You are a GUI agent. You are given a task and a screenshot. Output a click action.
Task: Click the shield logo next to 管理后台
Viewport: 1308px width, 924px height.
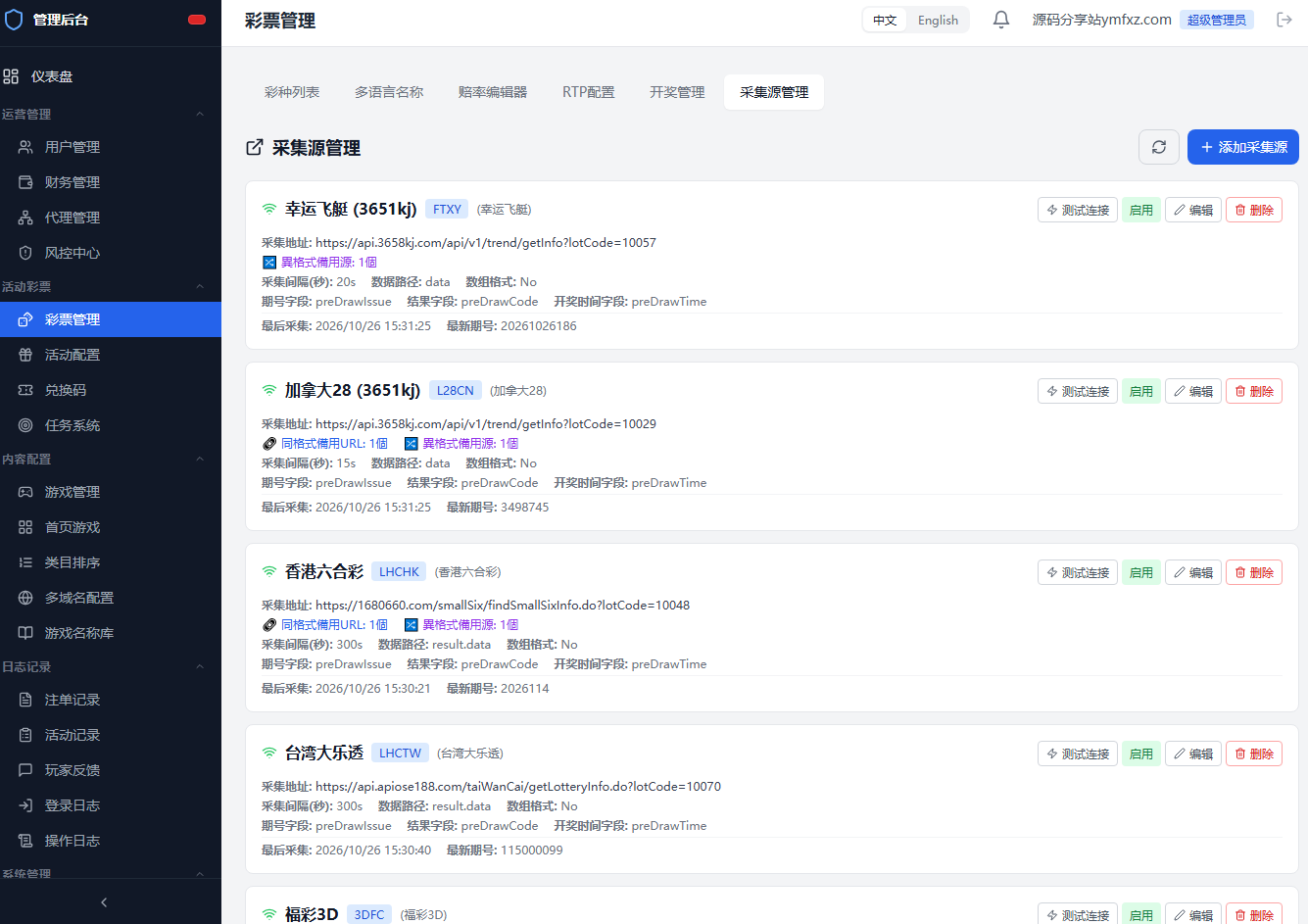pos(14,20)
